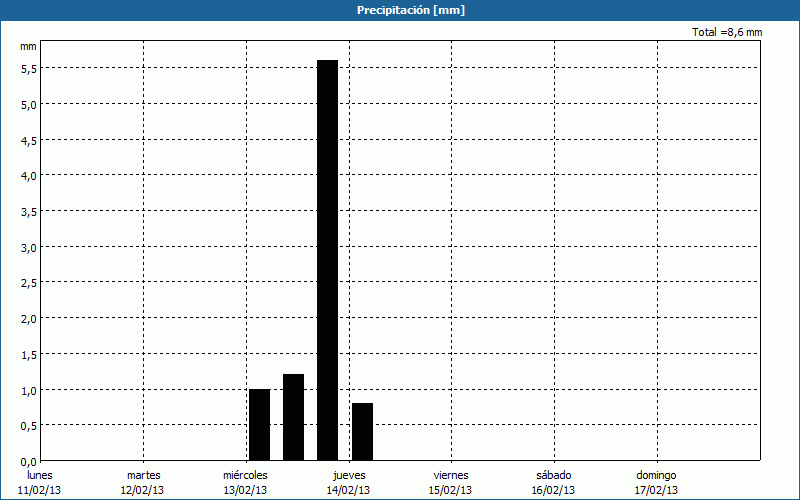800x500 pixels.
Task: Select the tallest precipitation bar
Action: click(x=327, y=260)
